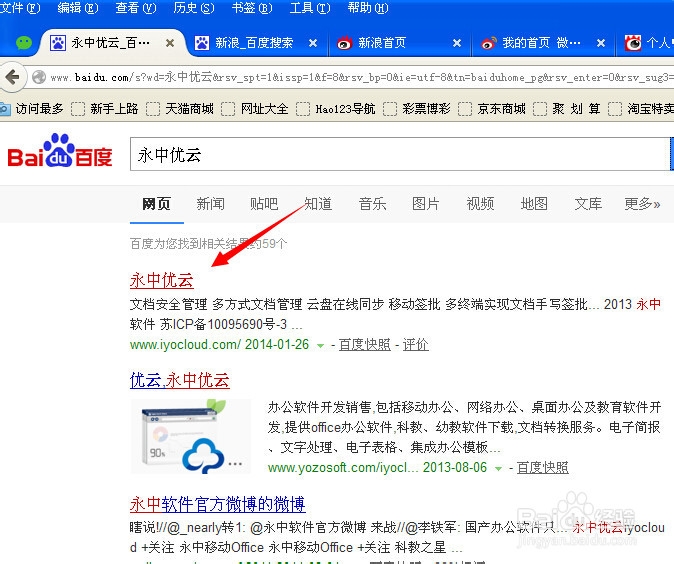The image size is (674, 564).
Task: Click the cloud thumbnail of 优云 result
Action: click(190, 436)
